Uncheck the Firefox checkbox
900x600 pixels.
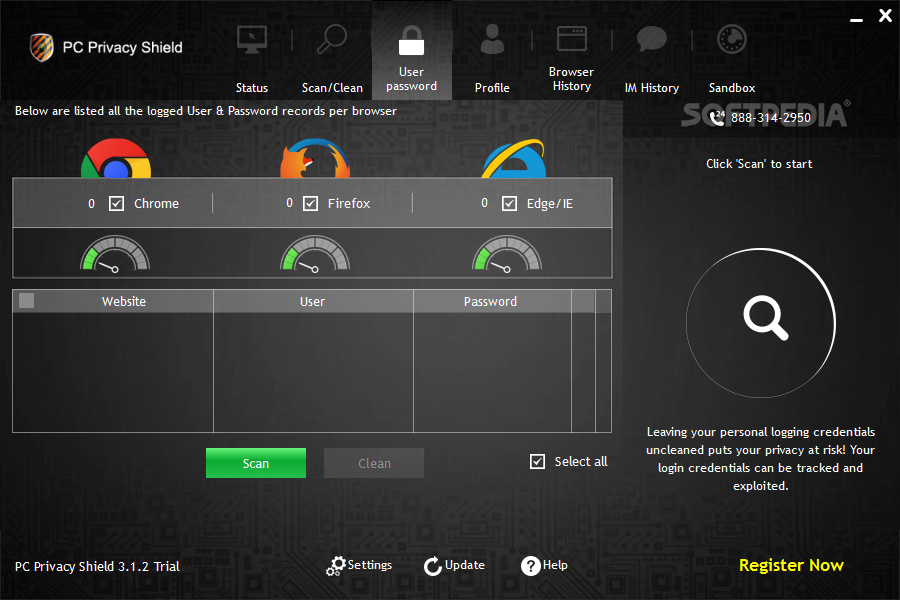[x=311, y=204]
